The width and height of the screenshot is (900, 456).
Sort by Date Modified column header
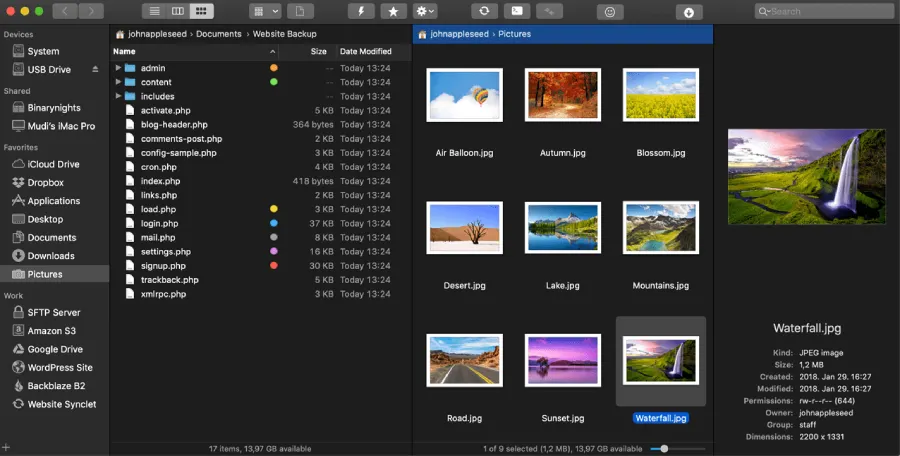(374, 51)
